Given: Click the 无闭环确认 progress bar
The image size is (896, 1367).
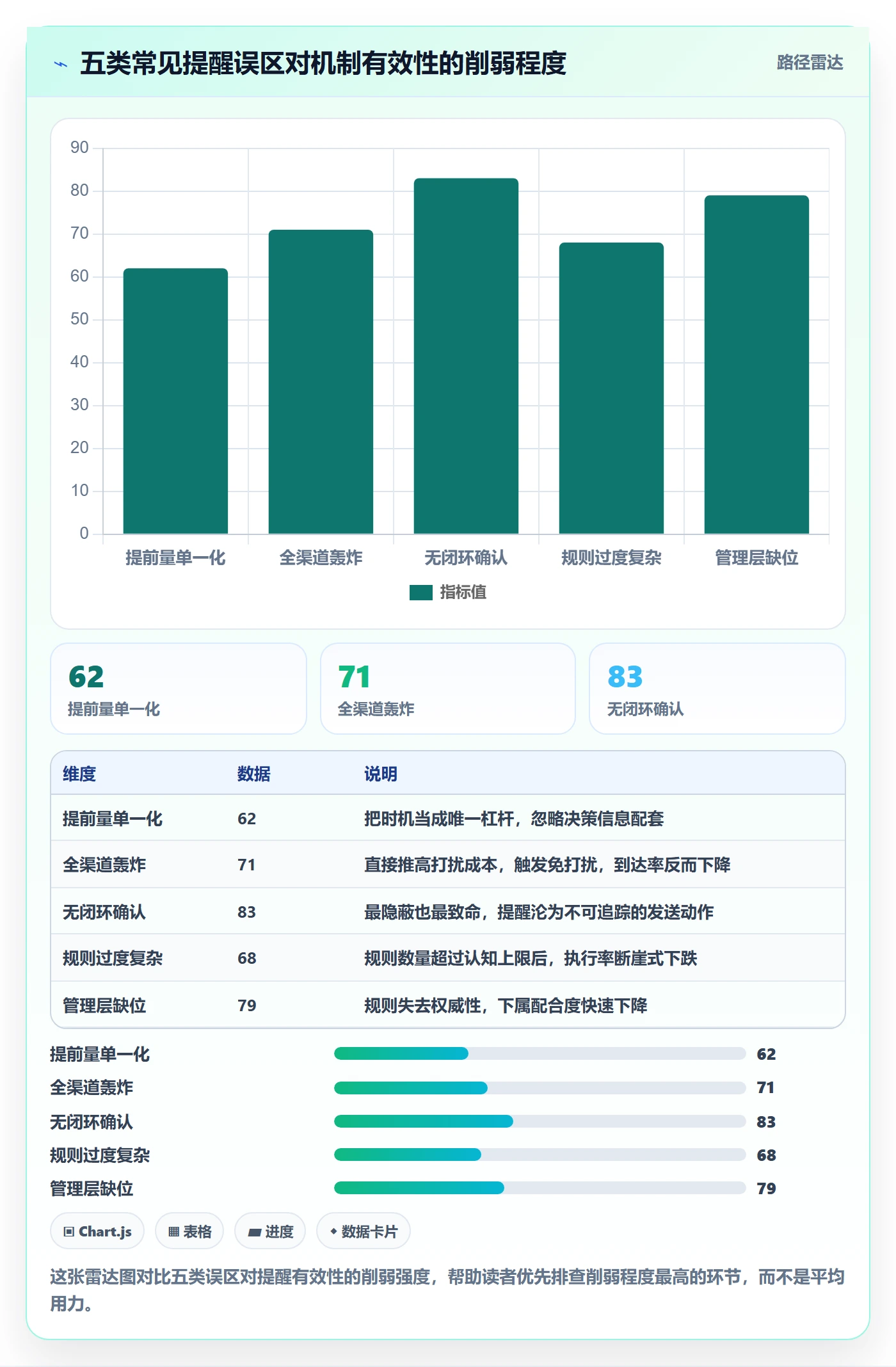Looking at the screenshot, I should click(540, 1121).
